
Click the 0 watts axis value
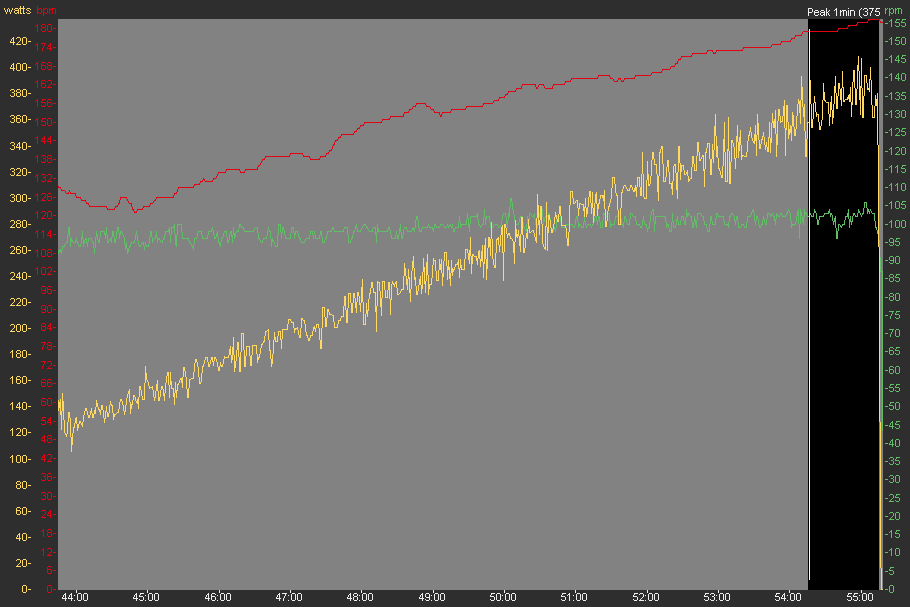24,589
